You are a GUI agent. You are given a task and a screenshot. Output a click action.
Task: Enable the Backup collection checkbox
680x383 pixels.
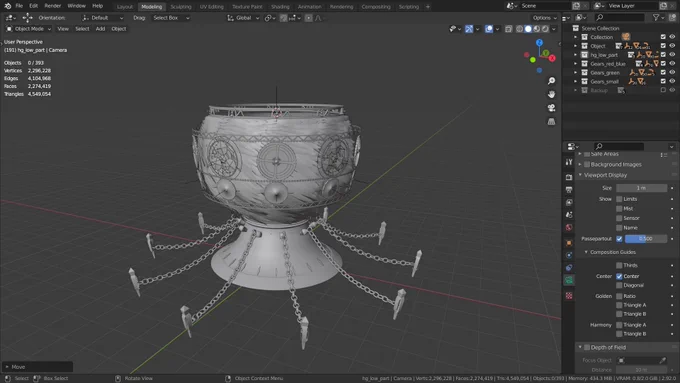[x=663, y=90]
